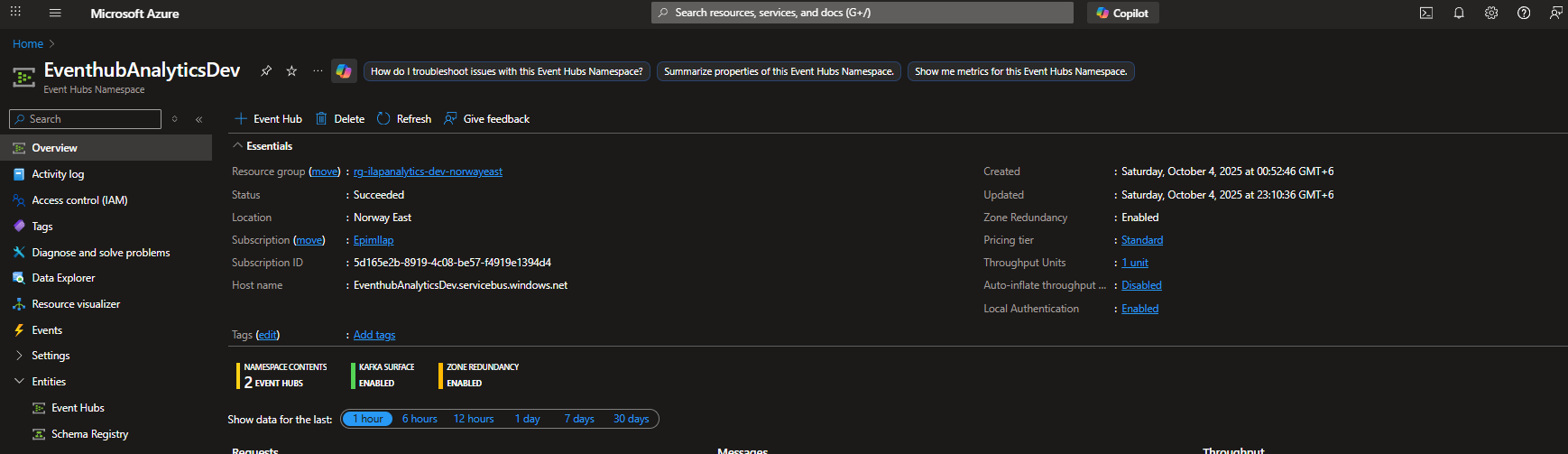This screenshot has width=1568, height=454.
Task: Select the 30 days time range
Action: coord(632,419)
